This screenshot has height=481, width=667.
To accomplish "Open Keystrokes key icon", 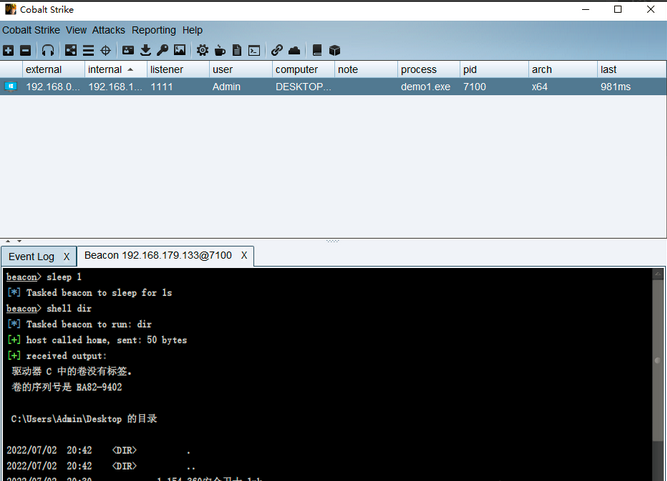I will (x=162, y=51).
